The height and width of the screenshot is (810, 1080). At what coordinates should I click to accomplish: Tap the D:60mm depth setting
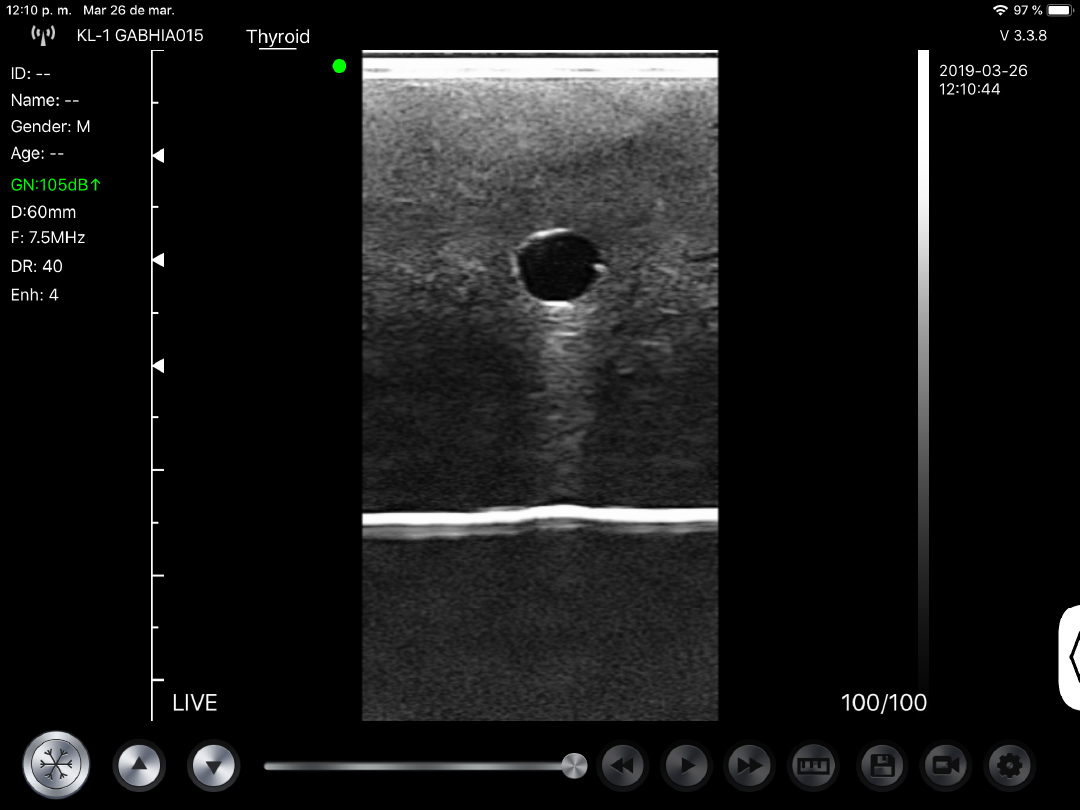(x=43, y=212)
